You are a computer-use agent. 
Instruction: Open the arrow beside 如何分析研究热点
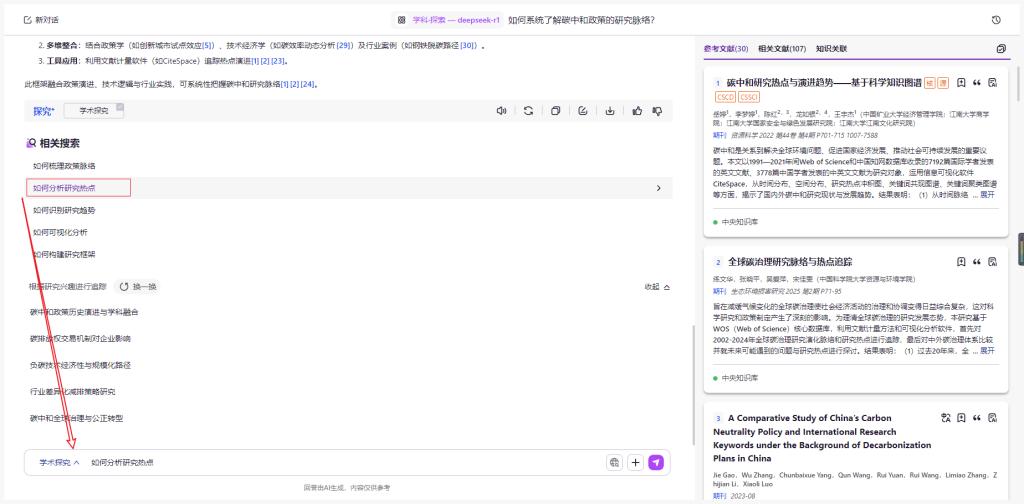pyautogui.click(x=658, y=188)
